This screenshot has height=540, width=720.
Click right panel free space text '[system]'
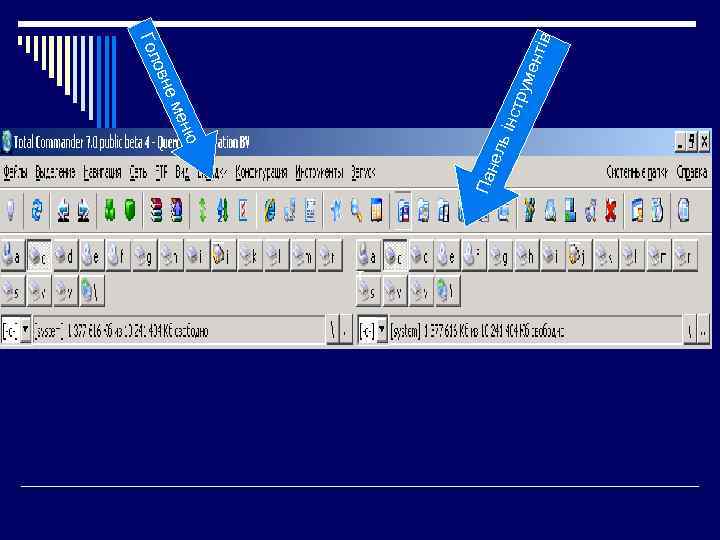coord(405,331)
